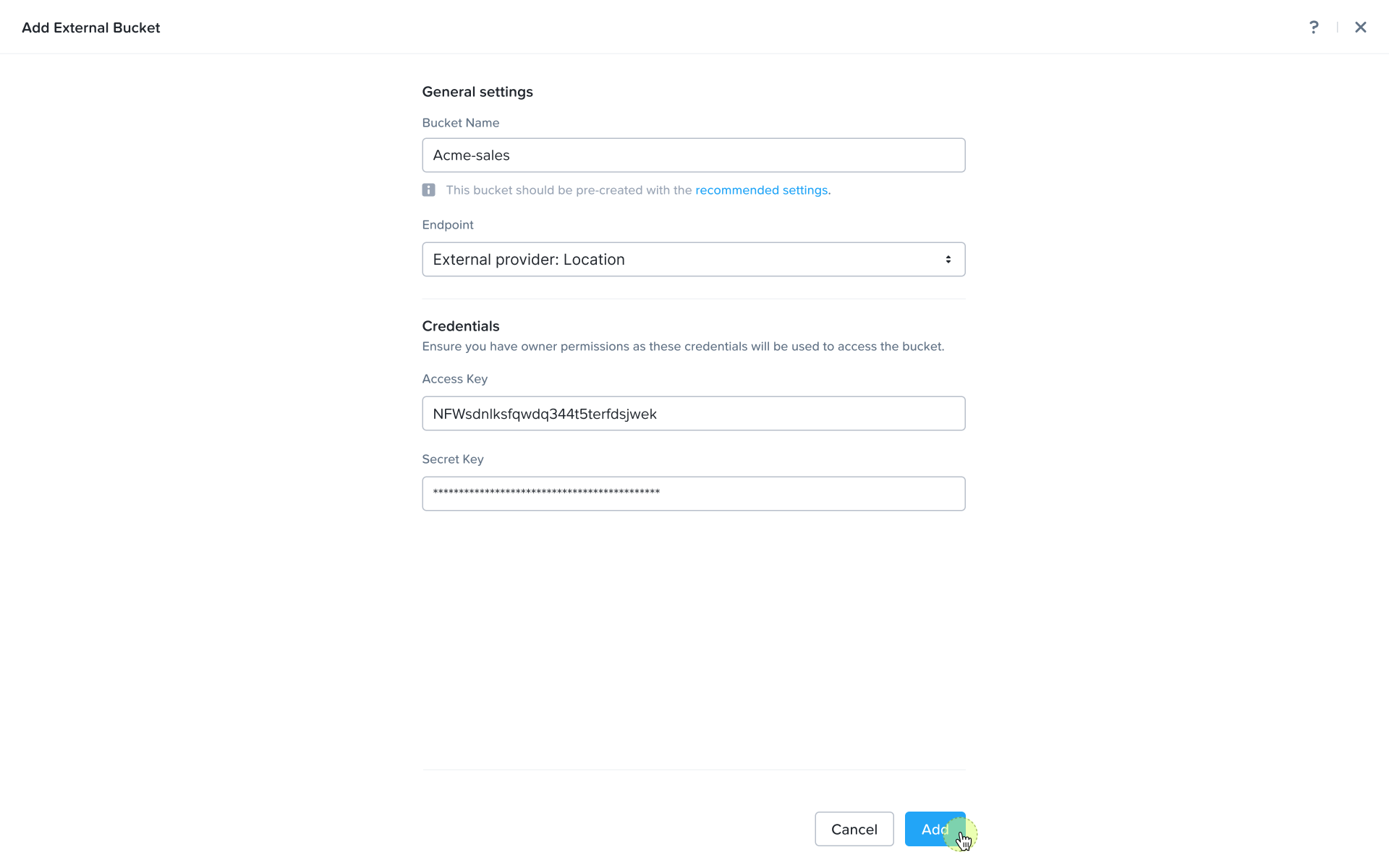Click the owner permissions description text
This screenshot has width=1389, height=868.
684,346
